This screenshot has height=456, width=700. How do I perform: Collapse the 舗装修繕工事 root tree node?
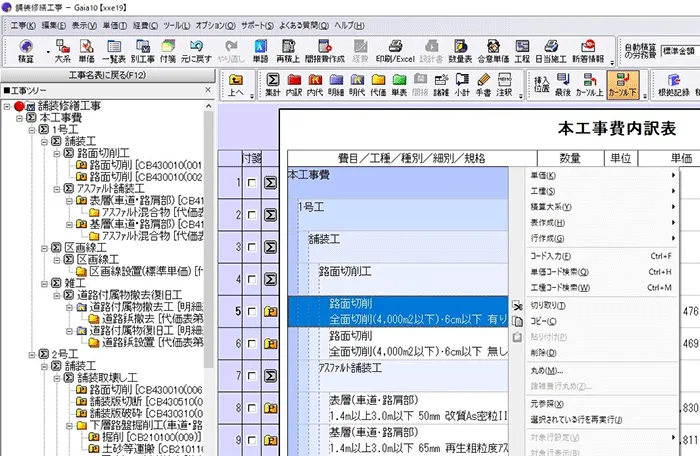coord(7,106)
